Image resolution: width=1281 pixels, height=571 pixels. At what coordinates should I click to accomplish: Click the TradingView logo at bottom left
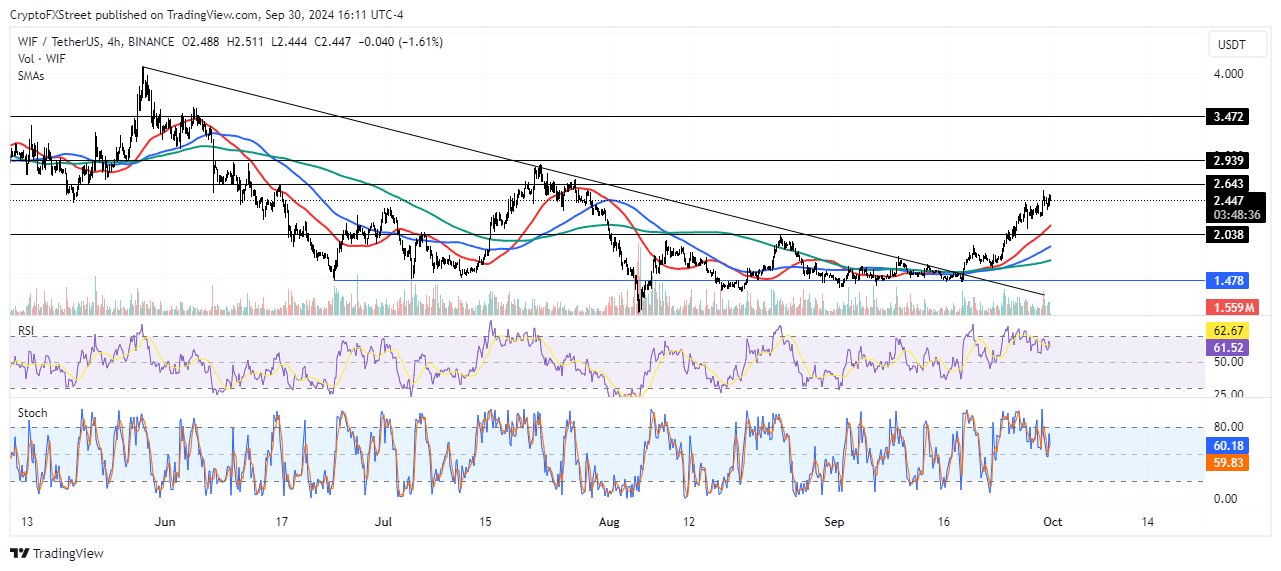tap(57, 553)
